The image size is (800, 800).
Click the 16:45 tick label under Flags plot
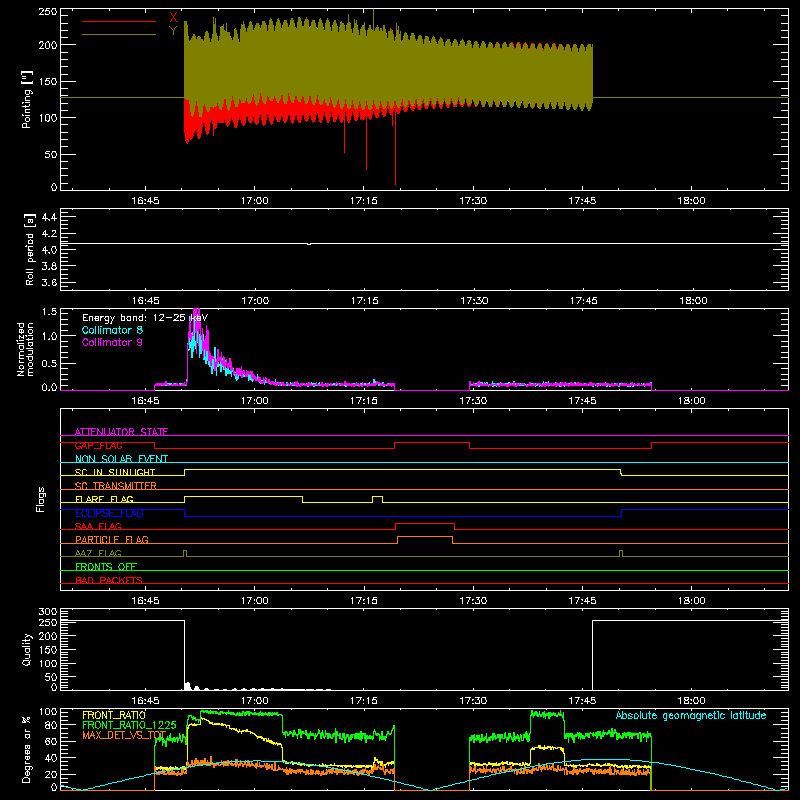(x=145, y=601)
